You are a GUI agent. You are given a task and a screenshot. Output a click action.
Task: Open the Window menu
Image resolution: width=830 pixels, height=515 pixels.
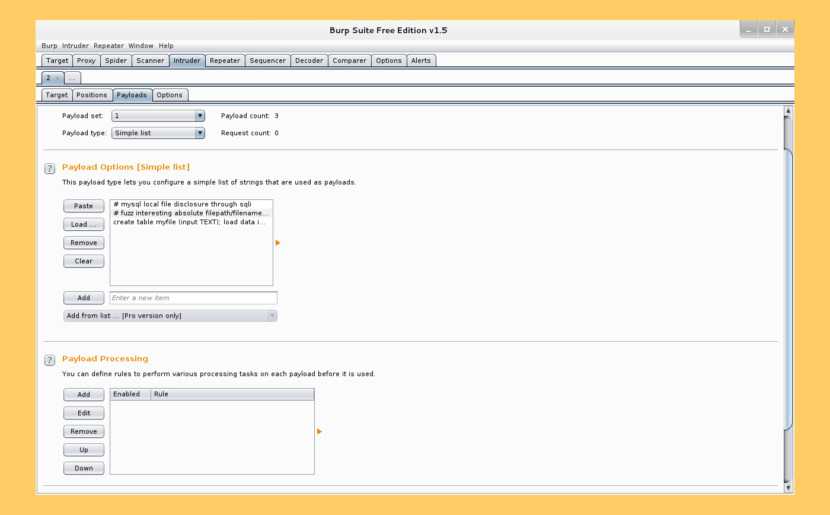[141, 46]
